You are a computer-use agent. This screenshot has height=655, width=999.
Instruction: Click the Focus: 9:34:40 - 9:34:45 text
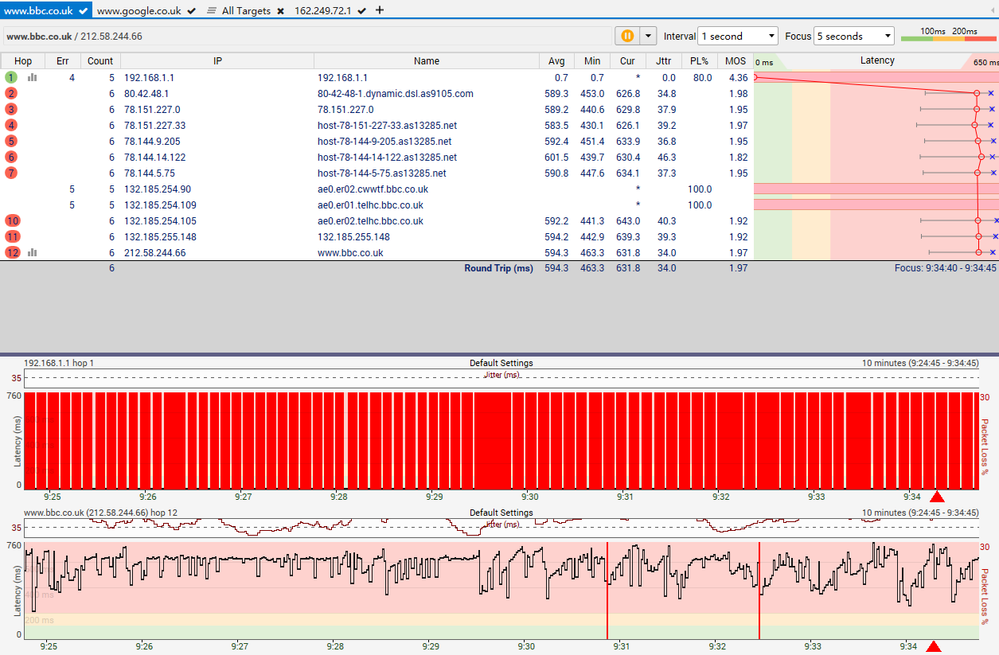(x=945, y=268)
